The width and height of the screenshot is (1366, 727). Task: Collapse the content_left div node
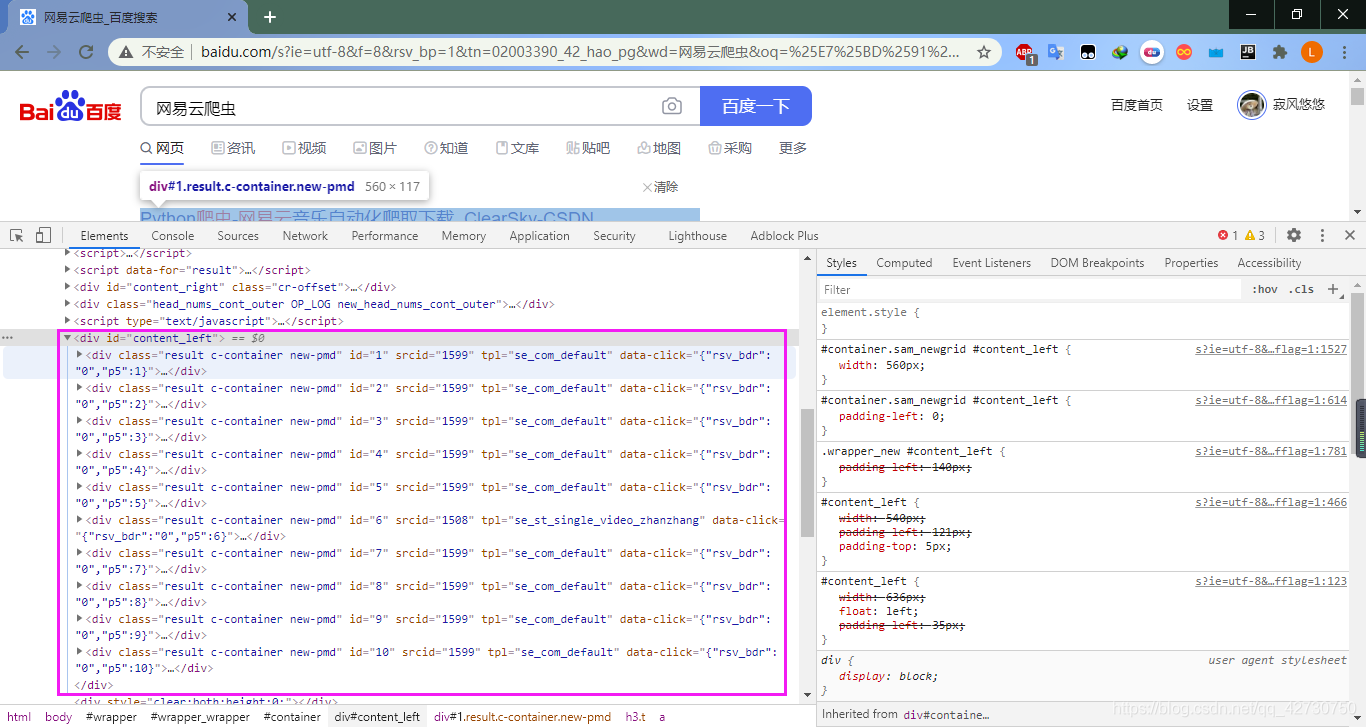pos(68,338)
